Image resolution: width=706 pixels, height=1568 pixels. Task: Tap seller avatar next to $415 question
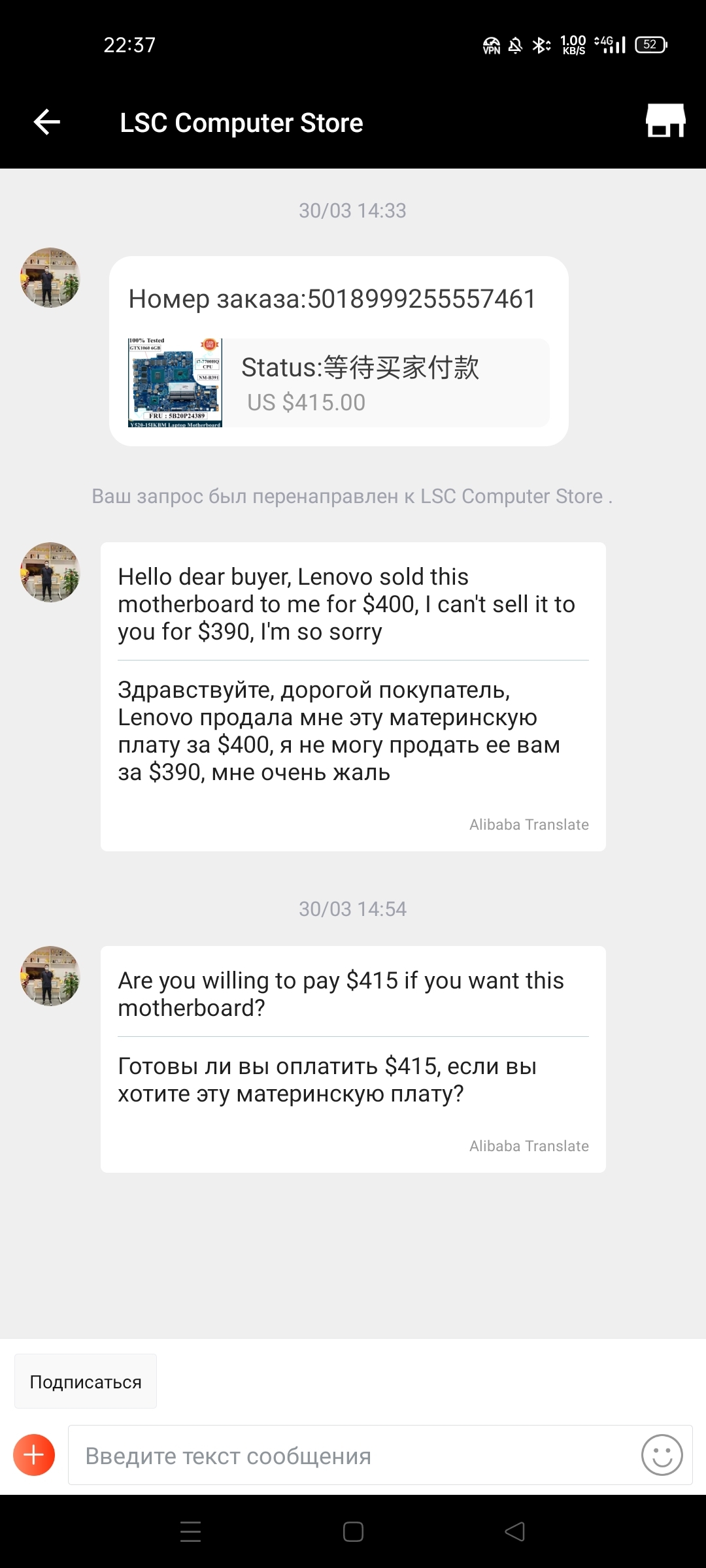click(x=50, y=976)
